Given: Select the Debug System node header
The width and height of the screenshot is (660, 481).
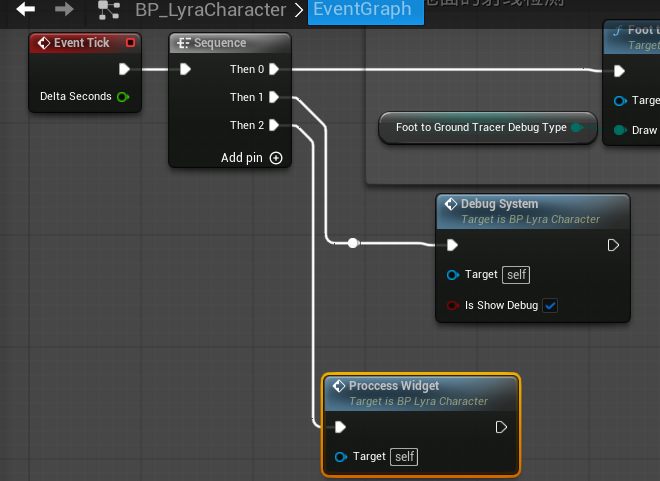Looking at the screenshot, I should point(533,212).
